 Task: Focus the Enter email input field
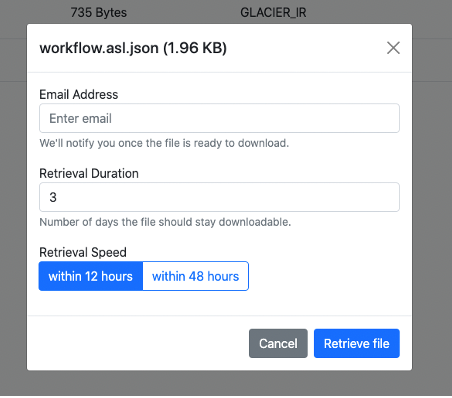pyautogui.click(x=219, y=118)
